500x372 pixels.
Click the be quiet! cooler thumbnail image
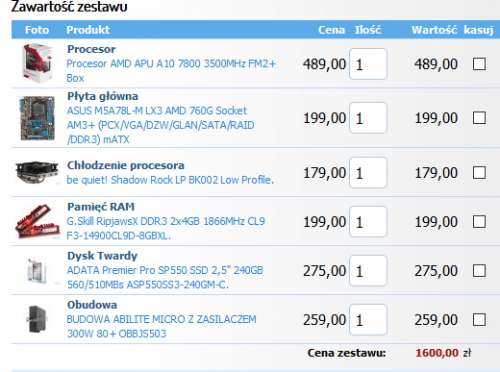tap(37, 172)
